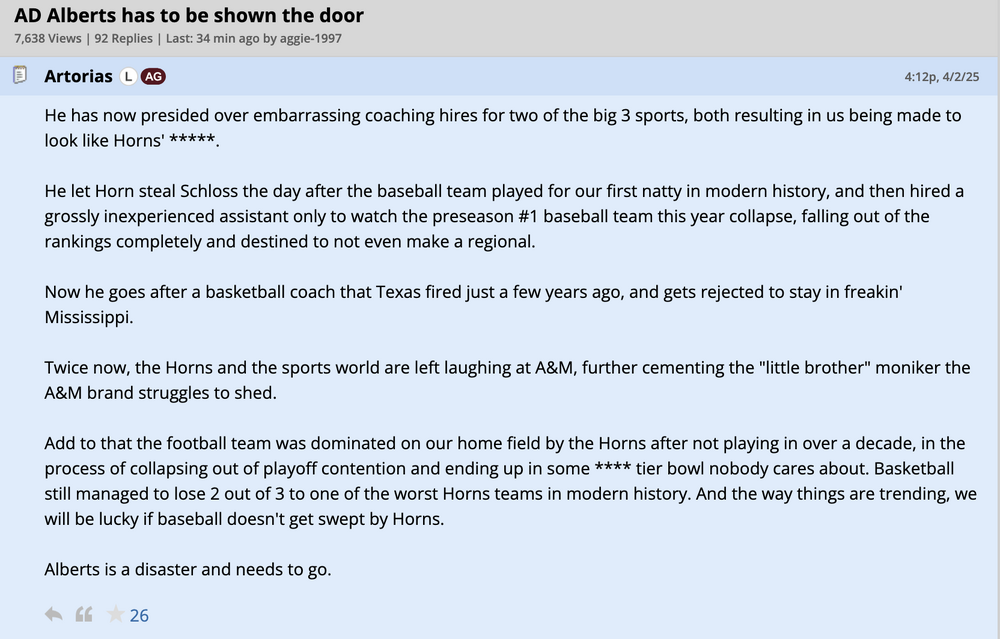Click the 7,638 Views count

coord(47,38)
